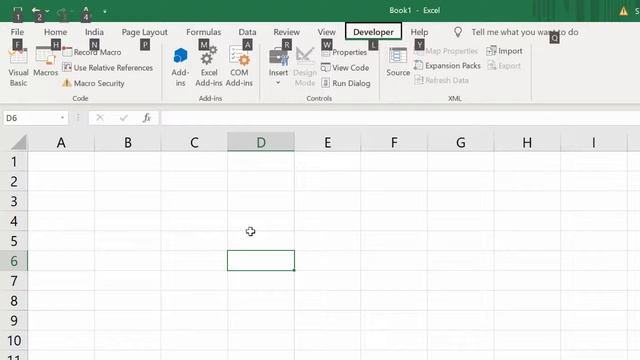Toggle Use Relative References
This screenshot has width=640, height=360.
[x=108, y=68]
